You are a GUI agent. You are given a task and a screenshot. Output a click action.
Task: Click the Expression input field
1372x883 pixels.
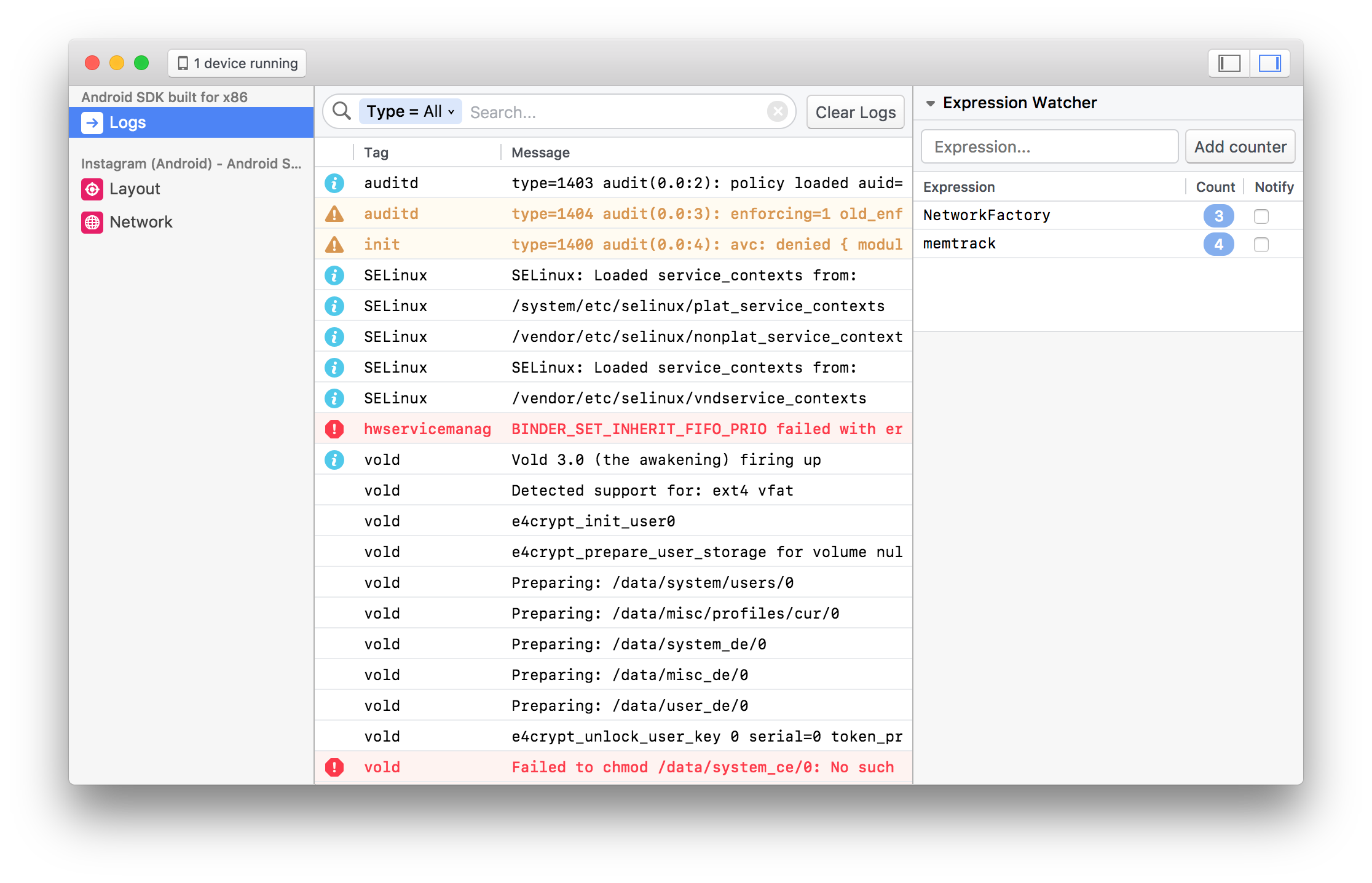click(x=1050, y=147)
